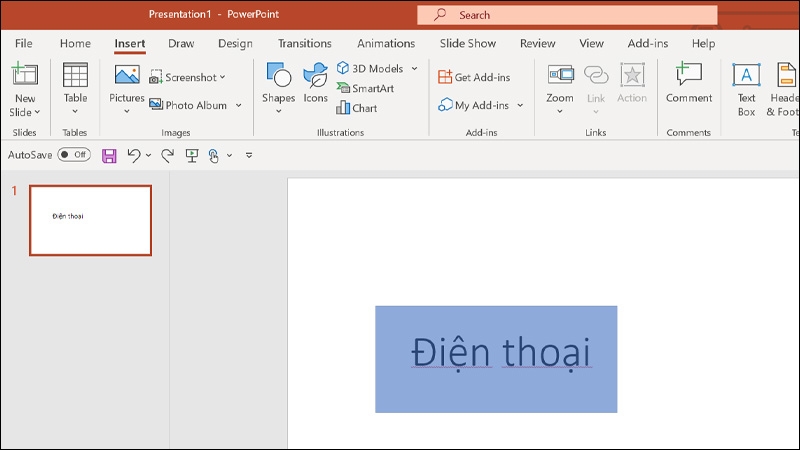Expand the Shapes dropdown arrow
The image size is (800, 450).
tap(279, 111)
